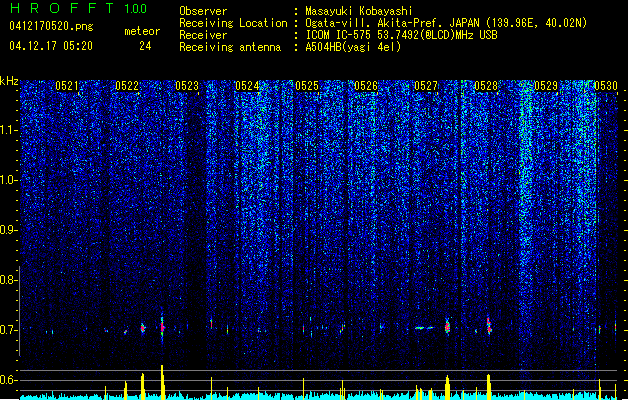Click the date stamp 04.12.17 05:20
This screenshot has width=629, height=400.
coord(51,46)
